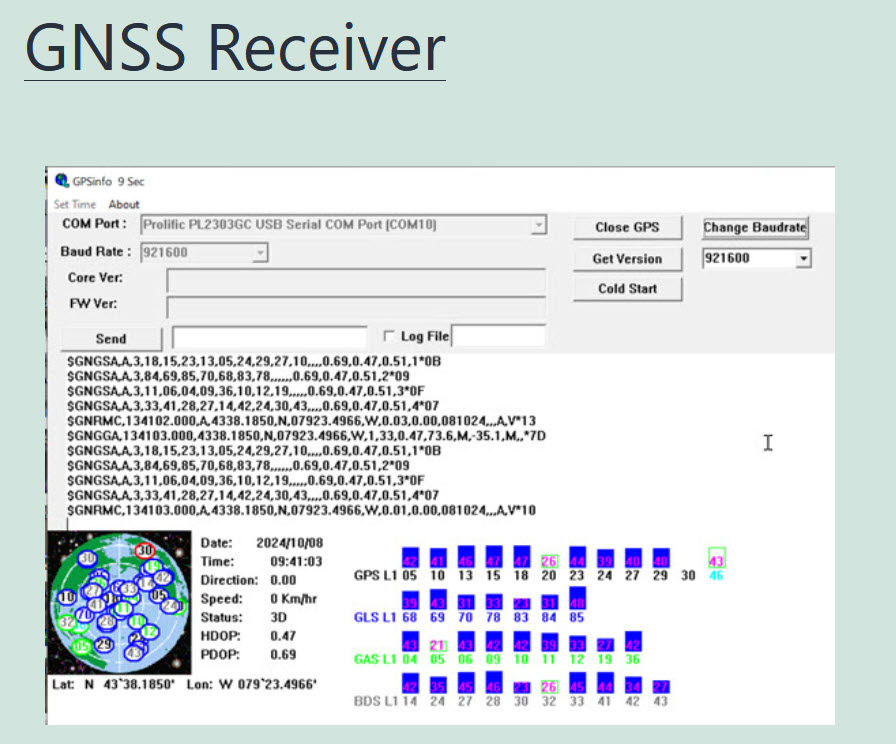Click BDS L1 satellite 32 signal bar

(548, 687)
